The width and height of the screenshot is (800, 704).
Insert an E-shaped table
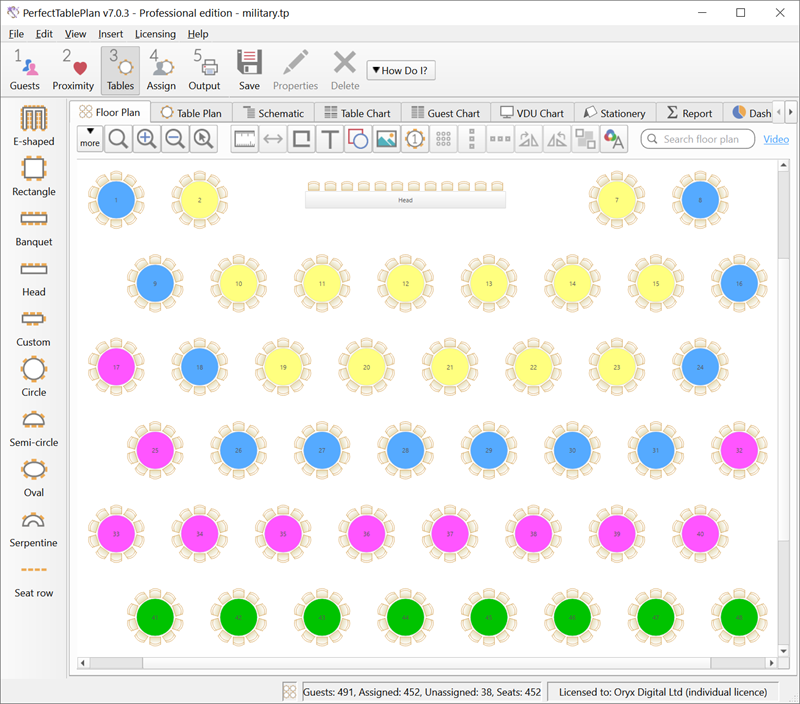coord(34,125)
